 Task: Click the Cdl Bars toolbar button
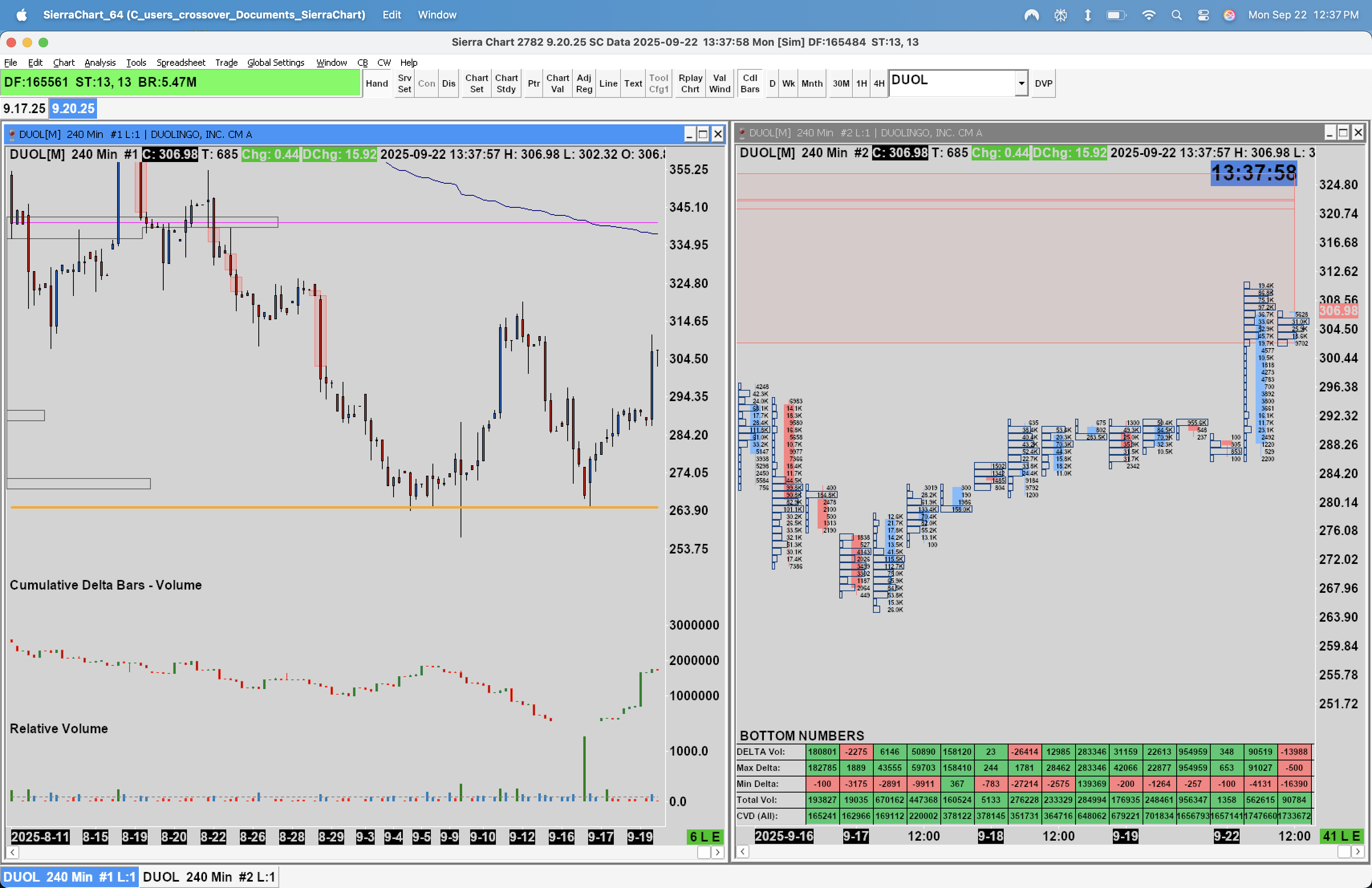pos(749,83)
